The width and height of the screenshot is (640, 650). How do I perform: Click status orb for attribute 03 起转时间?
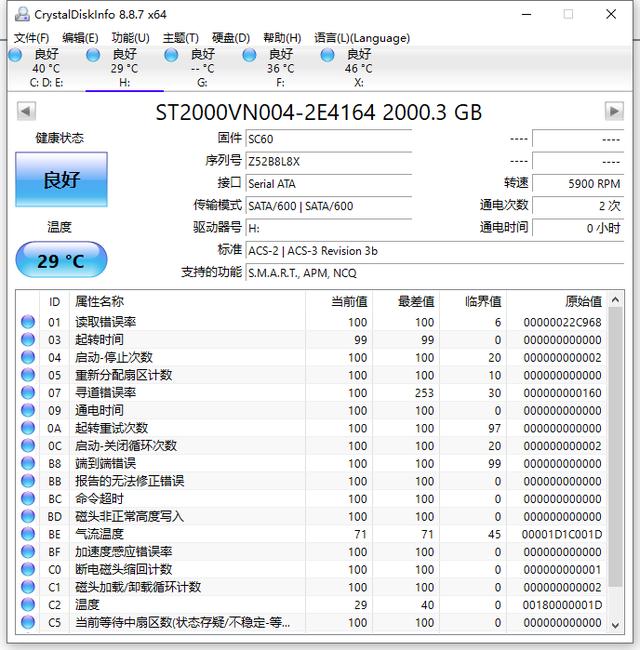(28, 340)
